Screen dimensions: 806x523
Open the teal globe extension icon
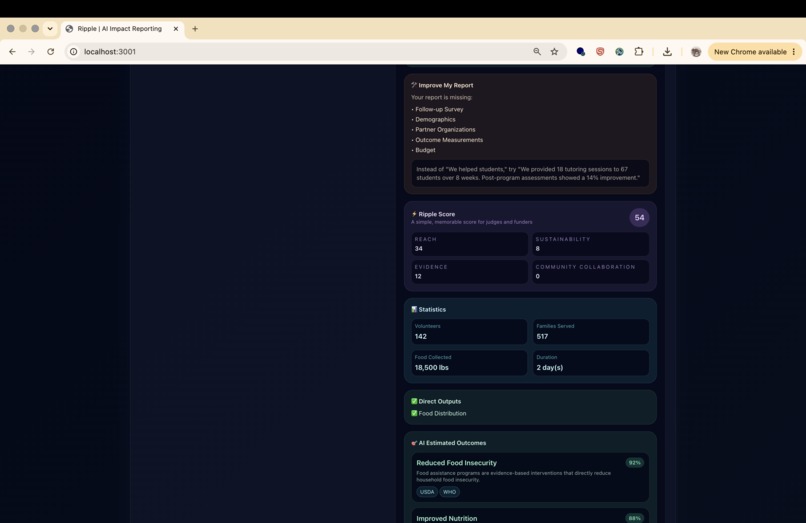[619, 51]
